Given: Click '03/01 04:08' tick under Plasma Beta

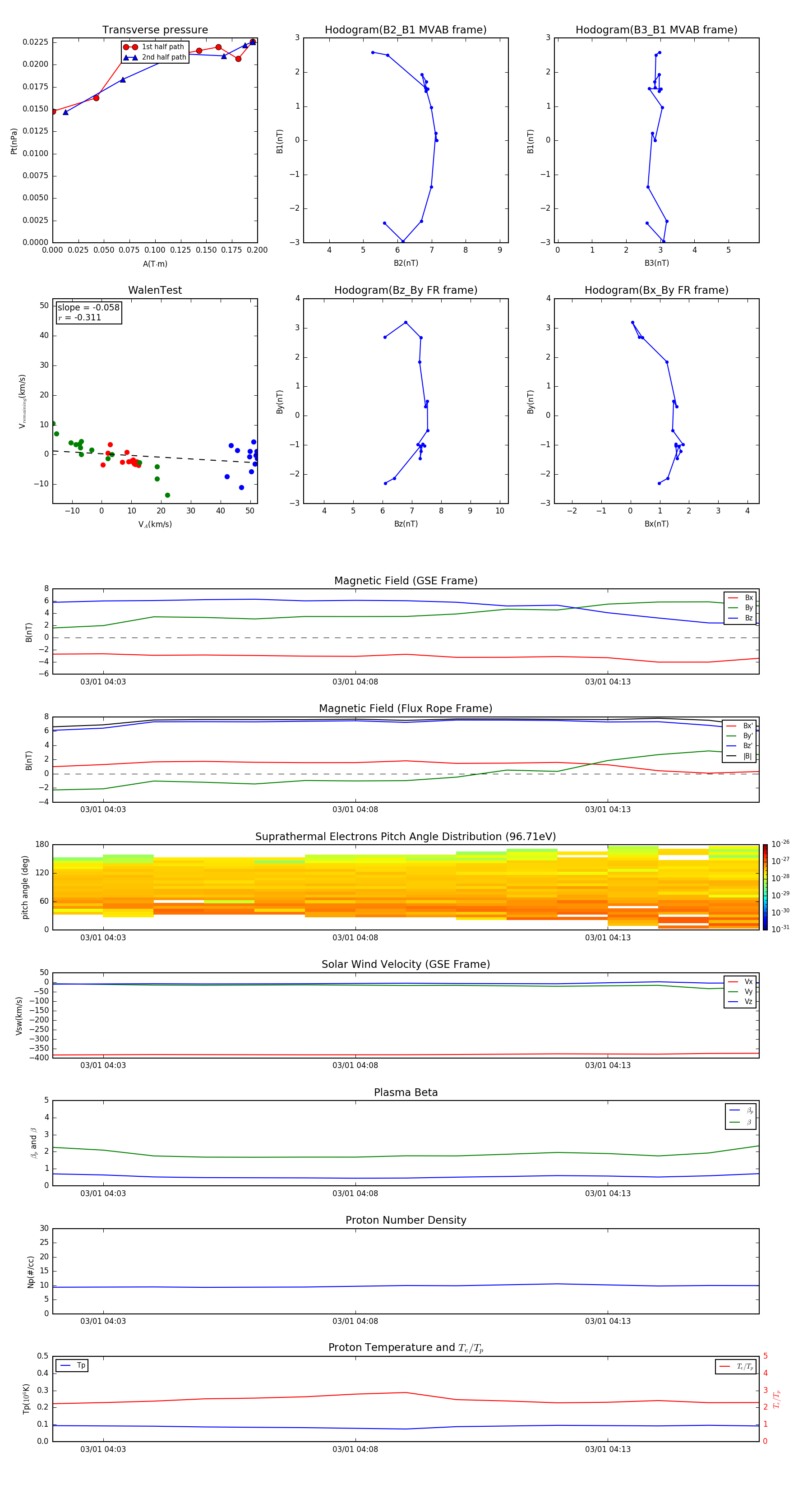Looking at the screenshot, I should coord(355,1193).
